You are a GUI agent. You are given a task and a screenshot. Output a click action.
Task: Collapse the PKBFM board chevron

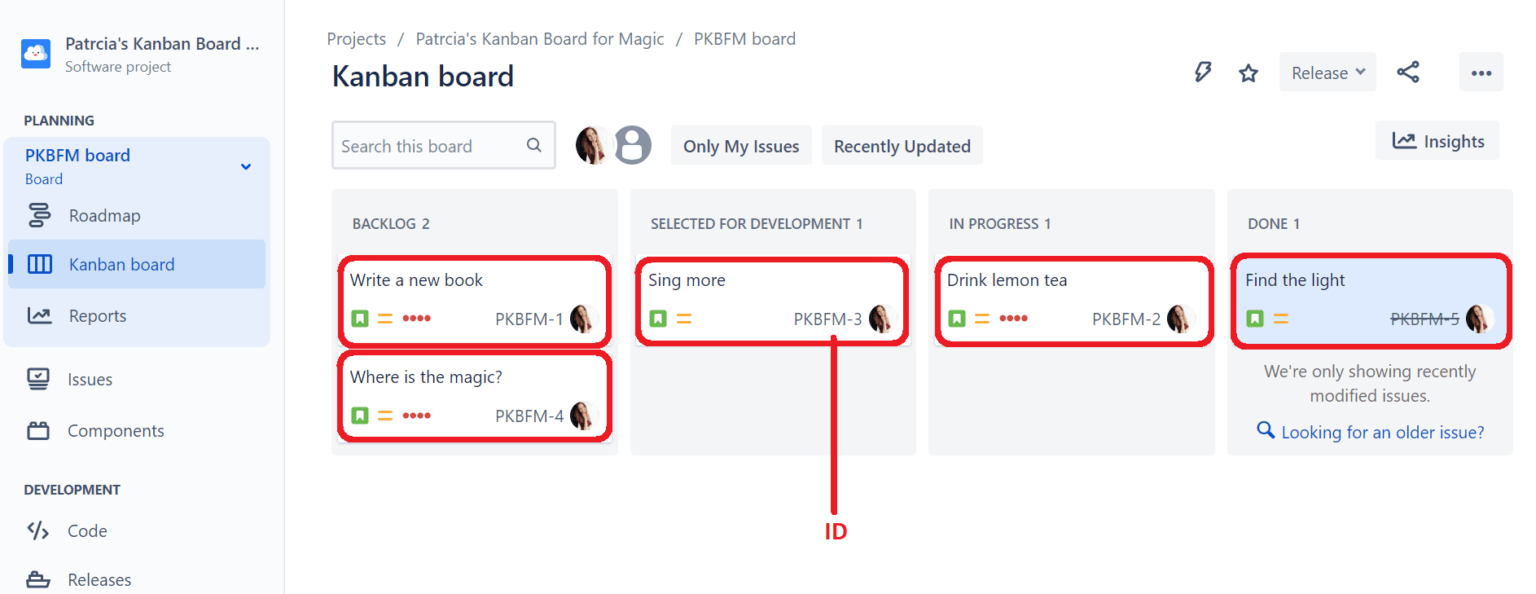(246, 165)
